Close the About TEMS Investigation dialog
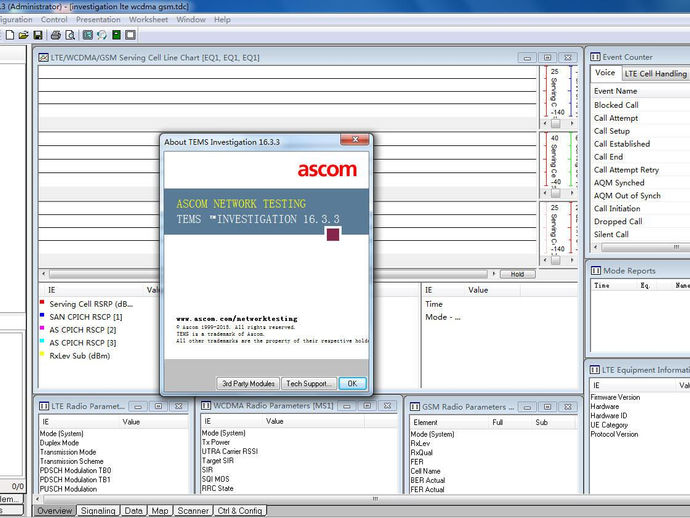This screenshot has width=690, height=518. (x=355, y=140)
